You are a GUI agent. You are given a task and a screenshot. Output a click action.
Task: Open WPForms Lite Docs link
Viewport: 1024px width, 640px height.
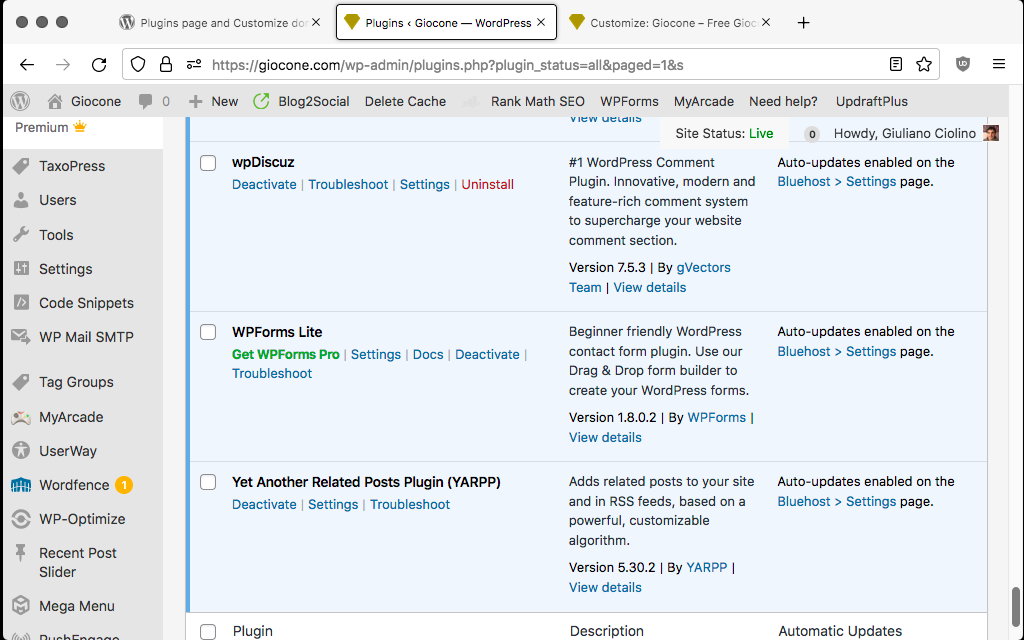tap(428, 354)
